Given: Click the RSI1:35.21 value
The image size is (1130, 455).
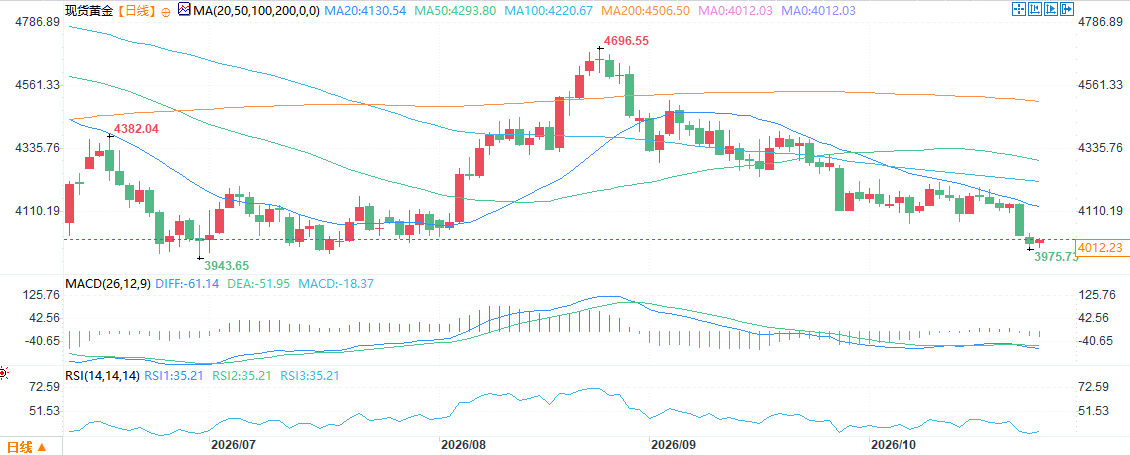Looking at the screenshot, I should (174, 376).
